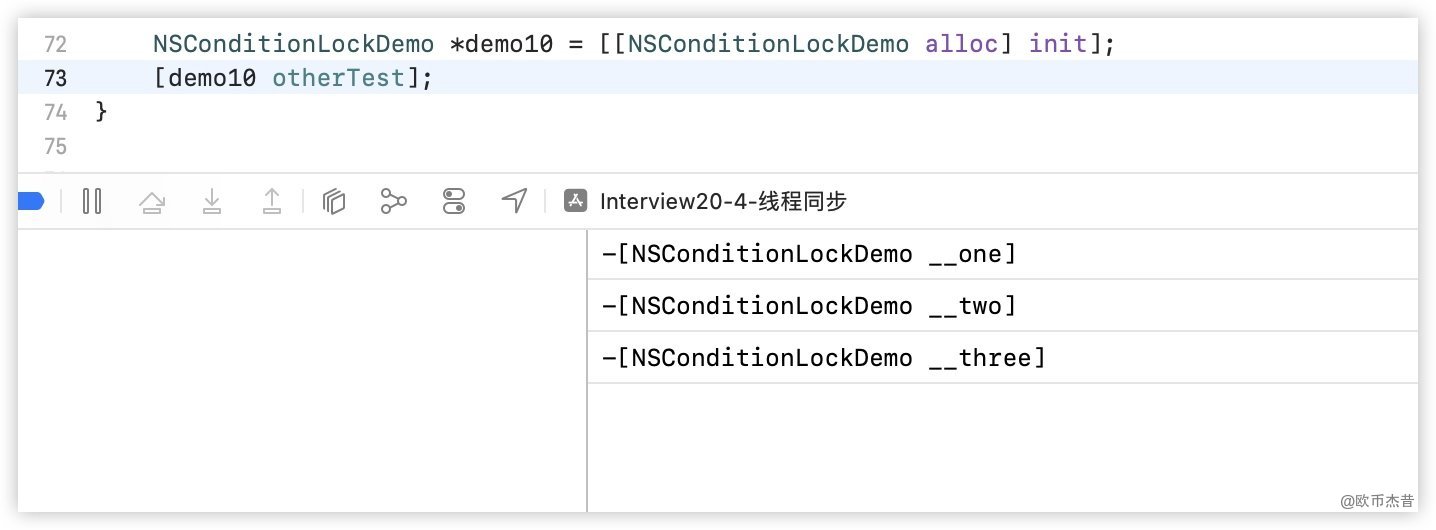
Task: Open the Debug Memory Graph tool
Action: click(394, 202)
